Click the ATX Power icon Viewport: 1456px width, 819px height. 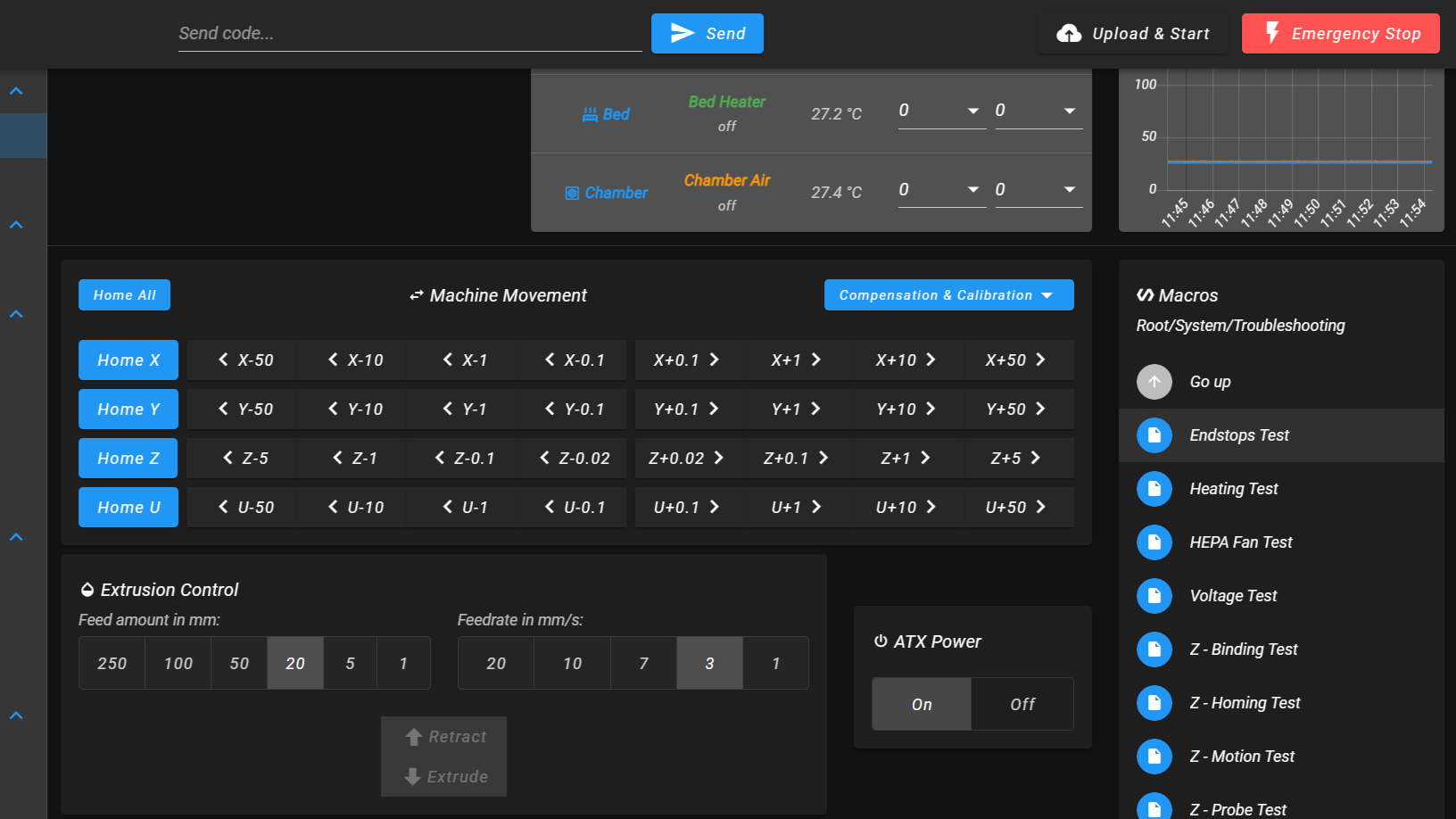881,641
